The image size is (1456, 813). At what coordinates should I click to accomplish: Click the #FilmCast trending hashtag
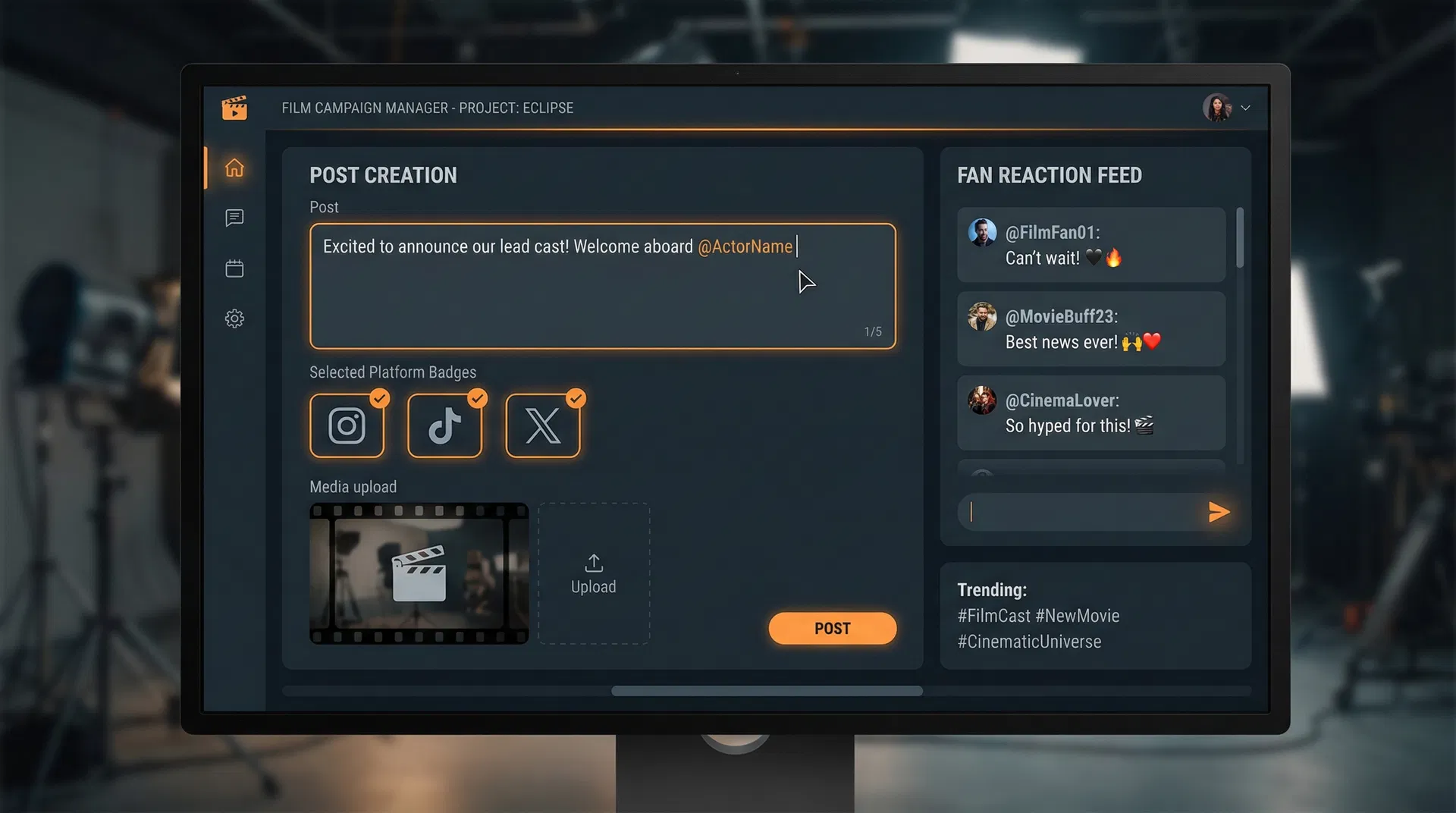point(993,616)
